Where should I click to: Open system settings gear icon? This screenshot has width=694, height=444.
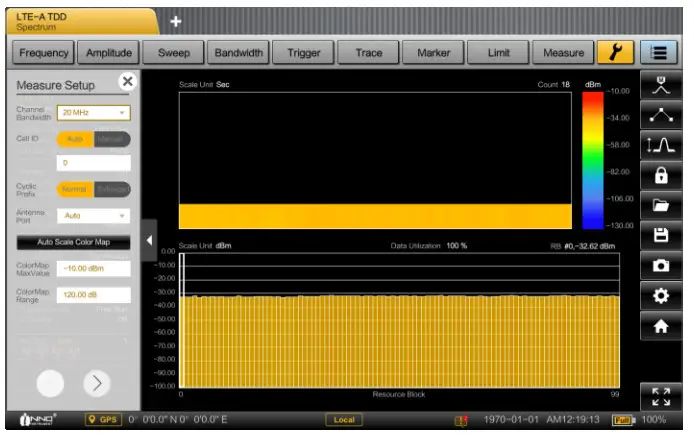(661, 296)
